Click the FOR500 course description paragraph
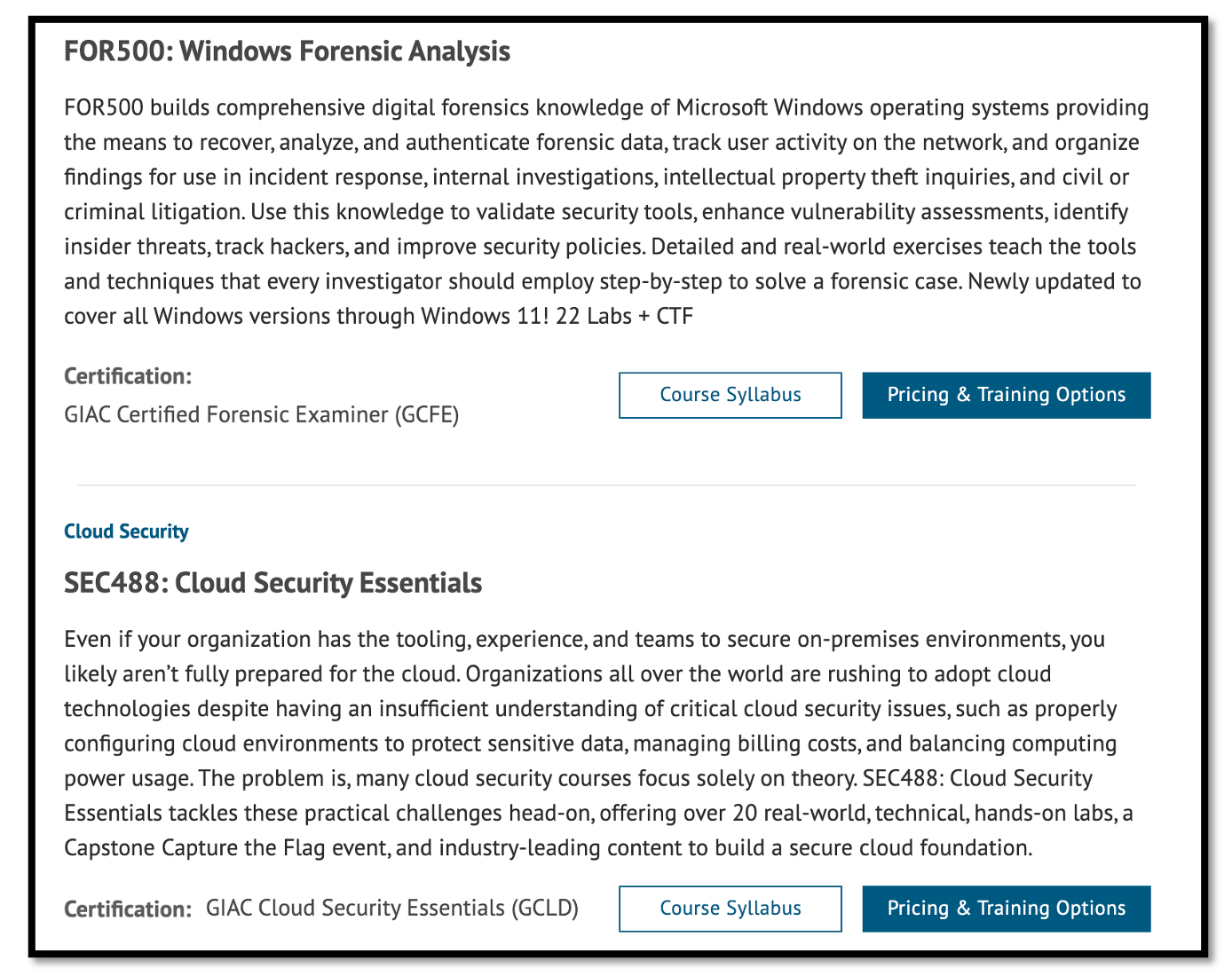The height and width of the screenshot is (976, 1232). tap(606, 212)
